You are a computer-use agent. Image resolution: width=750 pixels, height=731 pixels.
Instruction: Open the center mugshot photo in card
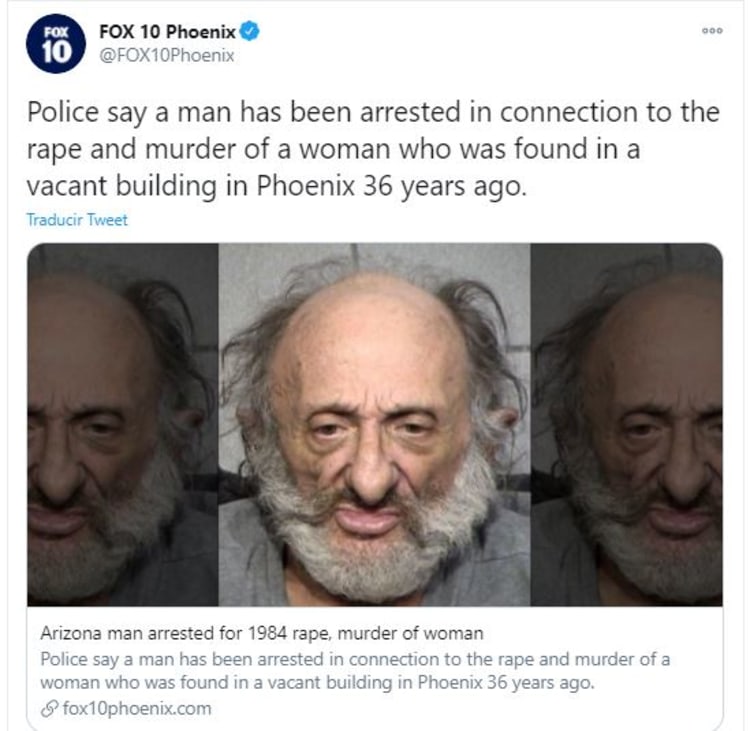pos(374,425)
